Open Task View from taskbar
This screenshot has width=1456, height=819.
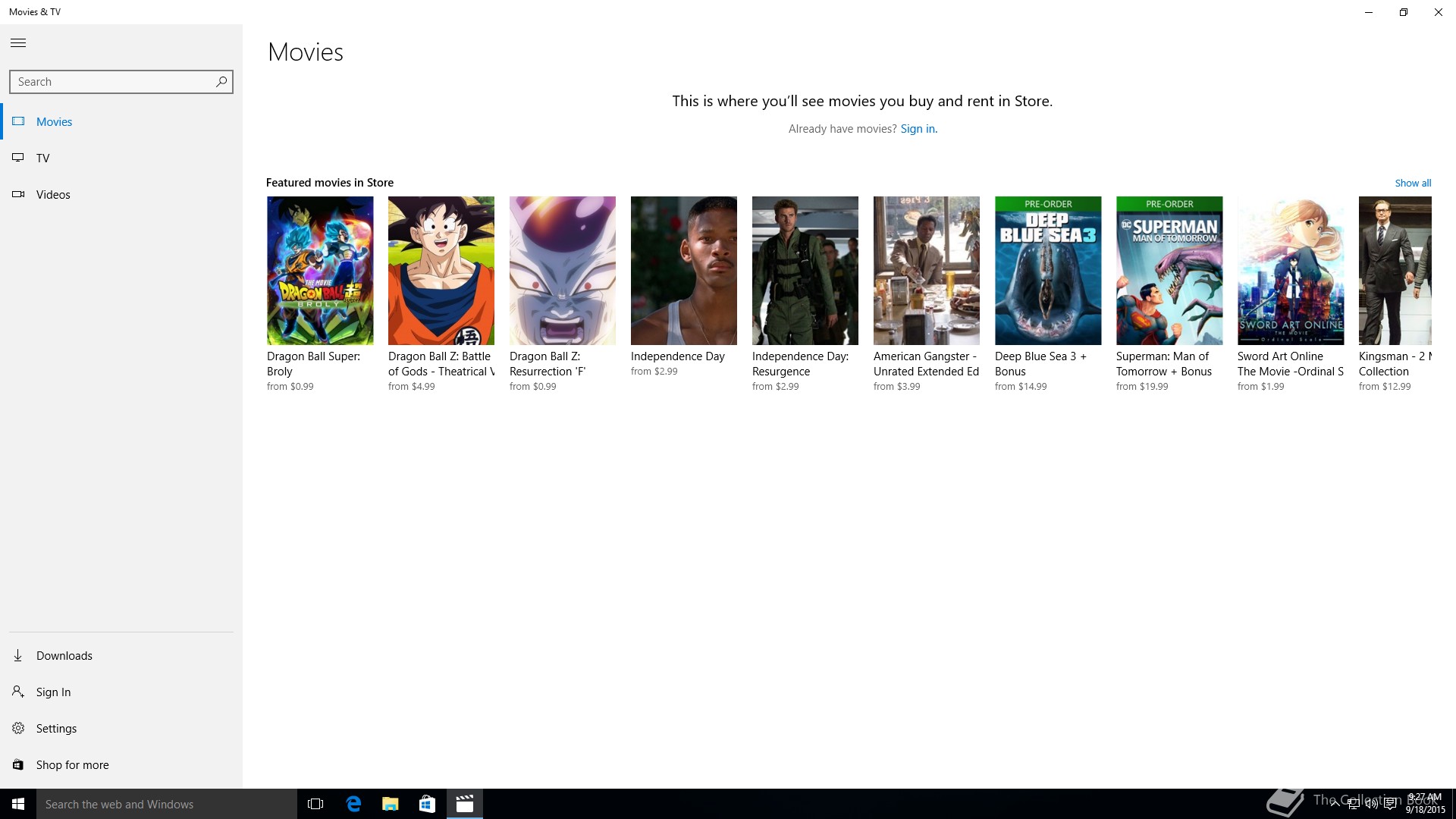click(x=315, y=804)
